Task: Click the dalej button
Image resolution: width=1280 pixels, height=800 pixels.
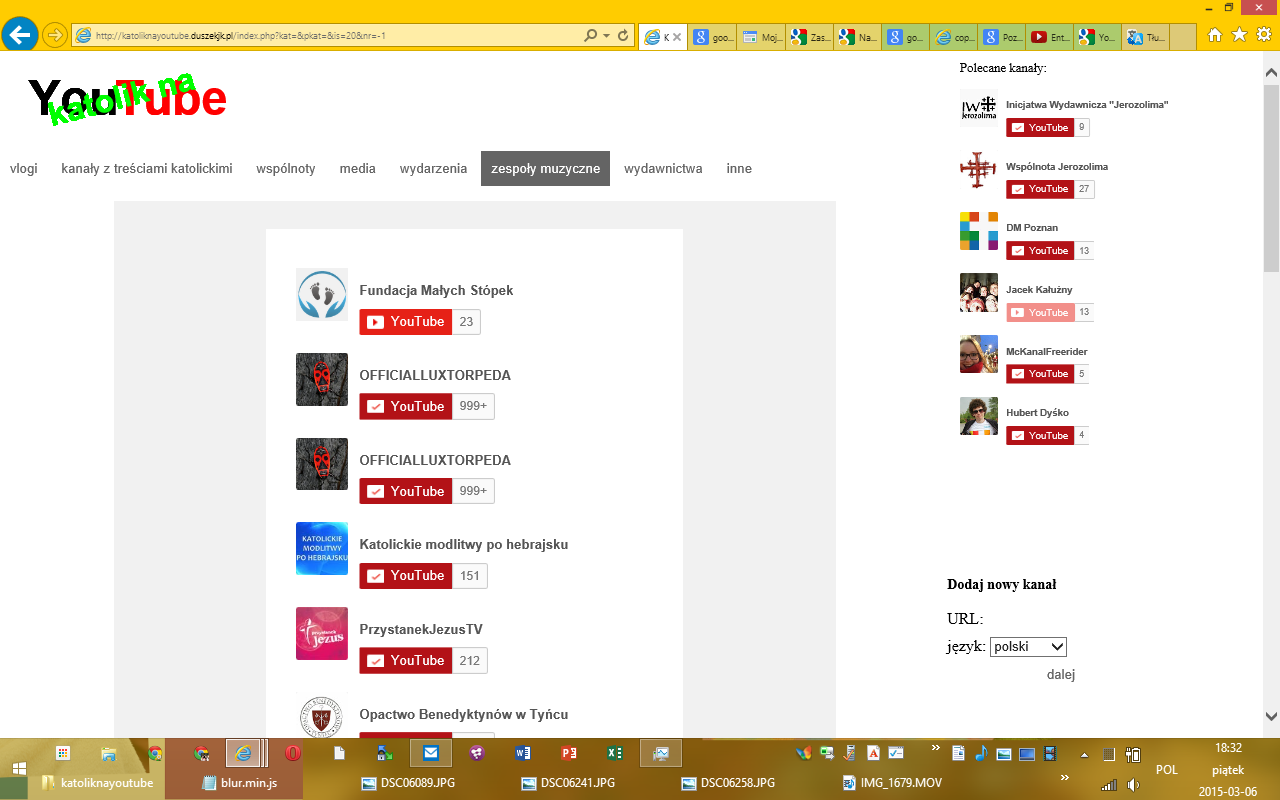Action: point(1061,675)
